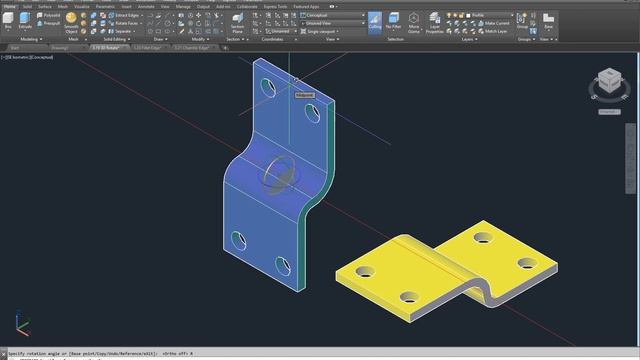Expand the Groups panel
The width and height of the screenshot is (640, 360).
click(526, 39)
